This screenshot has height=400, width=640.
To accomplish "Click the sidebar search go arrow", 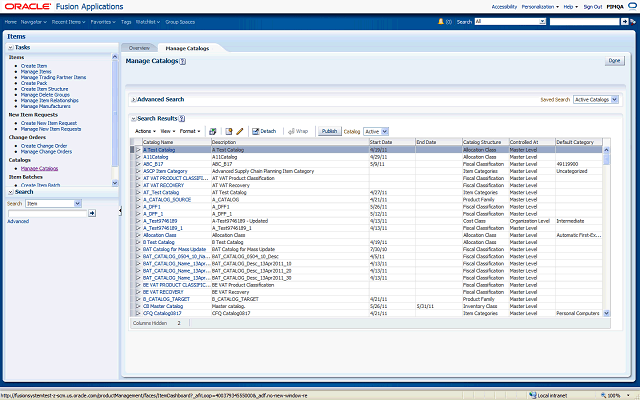I will 92,213.
